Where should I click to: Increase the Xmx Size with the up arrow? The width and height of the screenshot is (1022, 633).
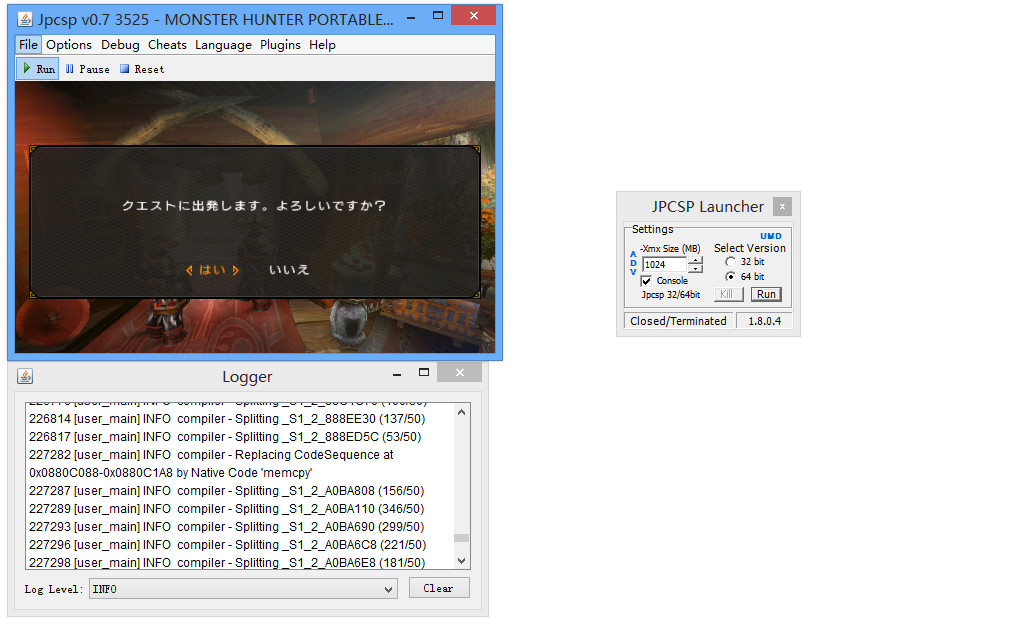696,260
